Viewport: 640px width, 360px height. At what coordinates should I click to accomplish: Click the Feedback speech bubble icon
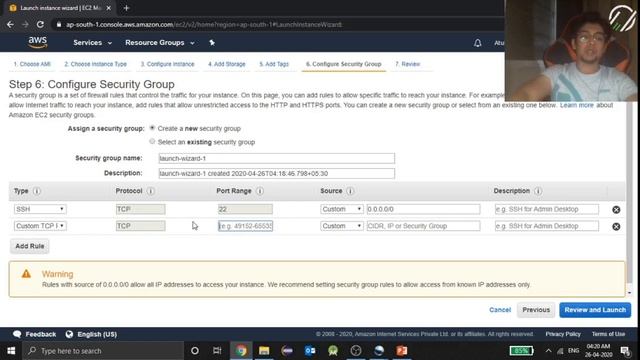point(17,334)
